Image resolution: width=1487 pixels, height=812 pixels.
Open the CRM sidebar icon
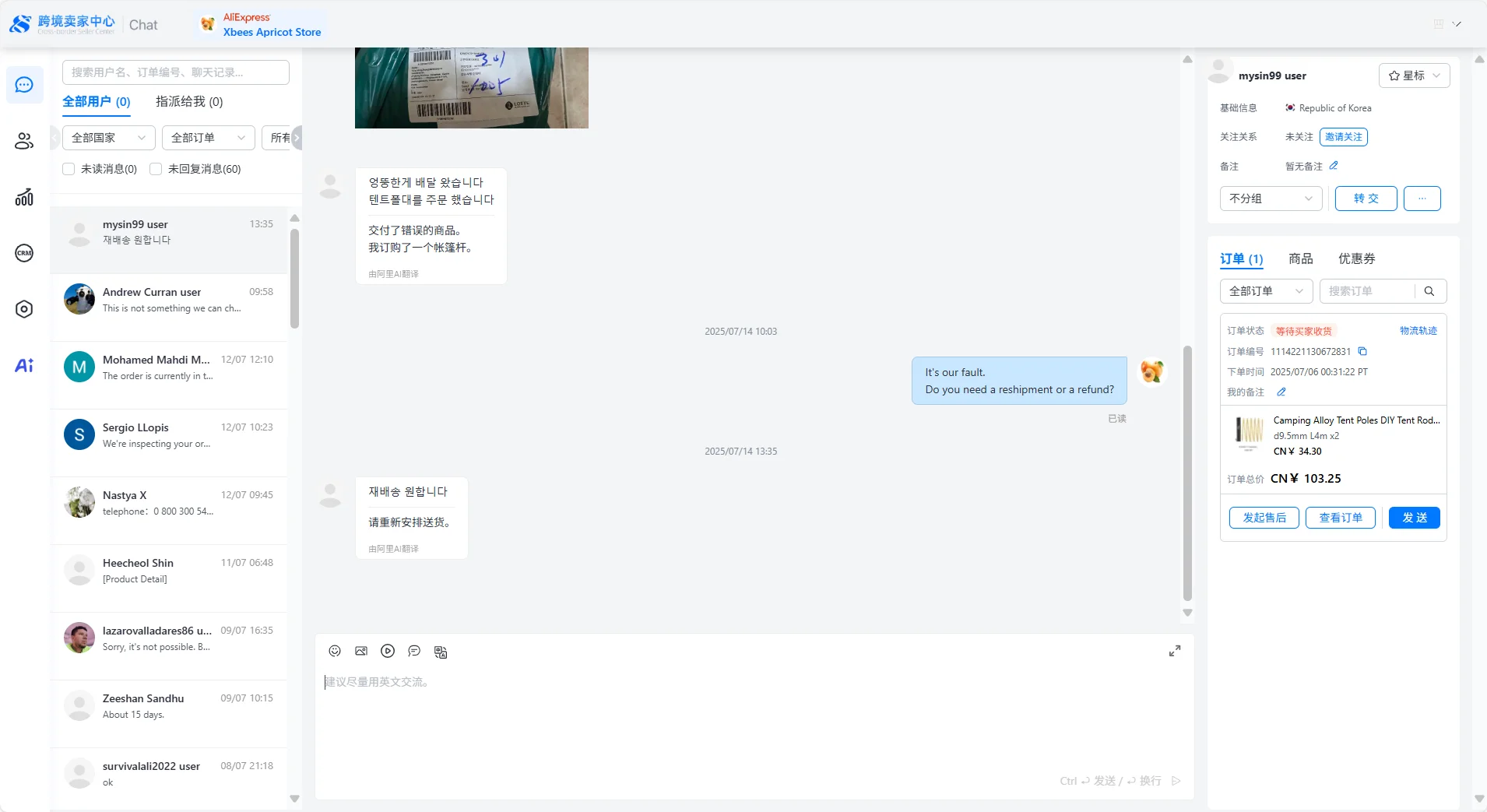pyautogui.click(x=24, y=253)
